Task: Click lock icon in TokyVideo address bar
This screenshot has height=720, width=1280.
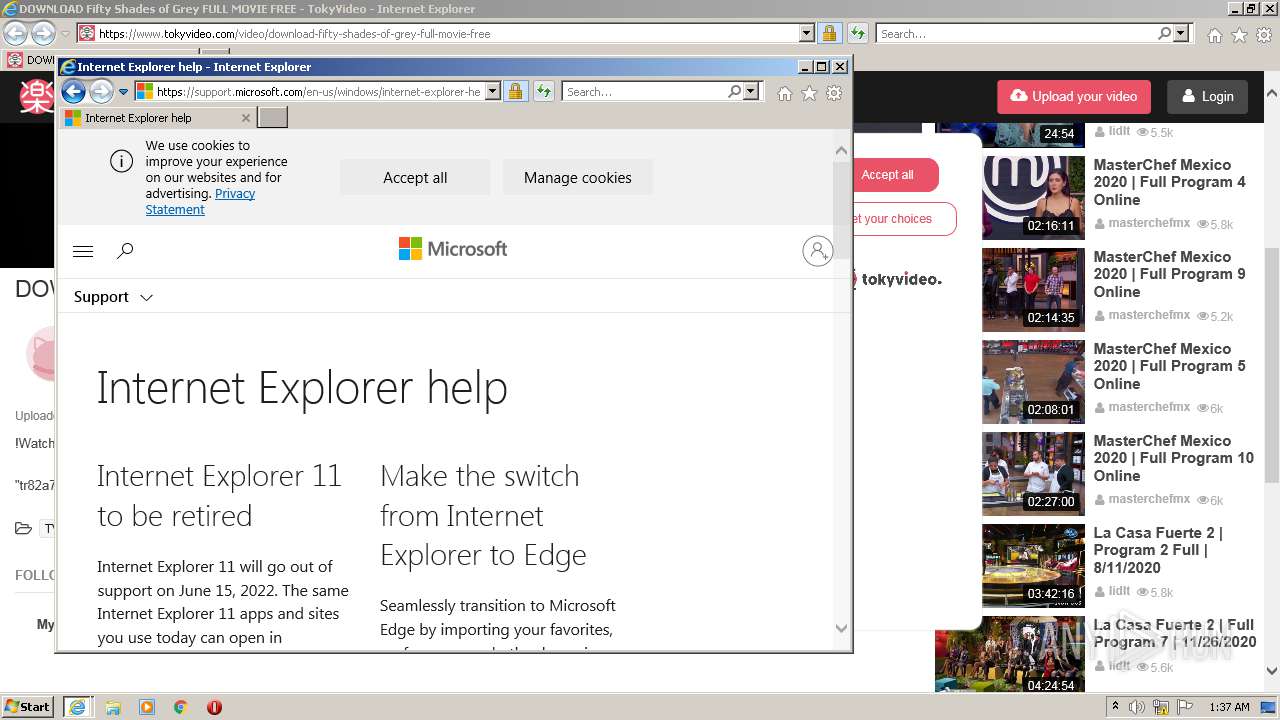Action: 829,33
